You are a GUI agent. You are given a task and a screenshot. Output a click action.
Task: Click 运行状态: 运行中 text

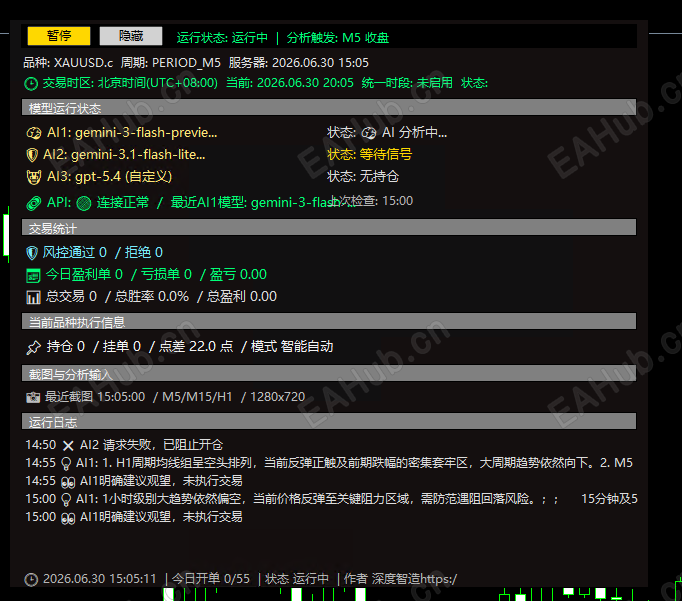pyautogui.click(x=222, y=38)
